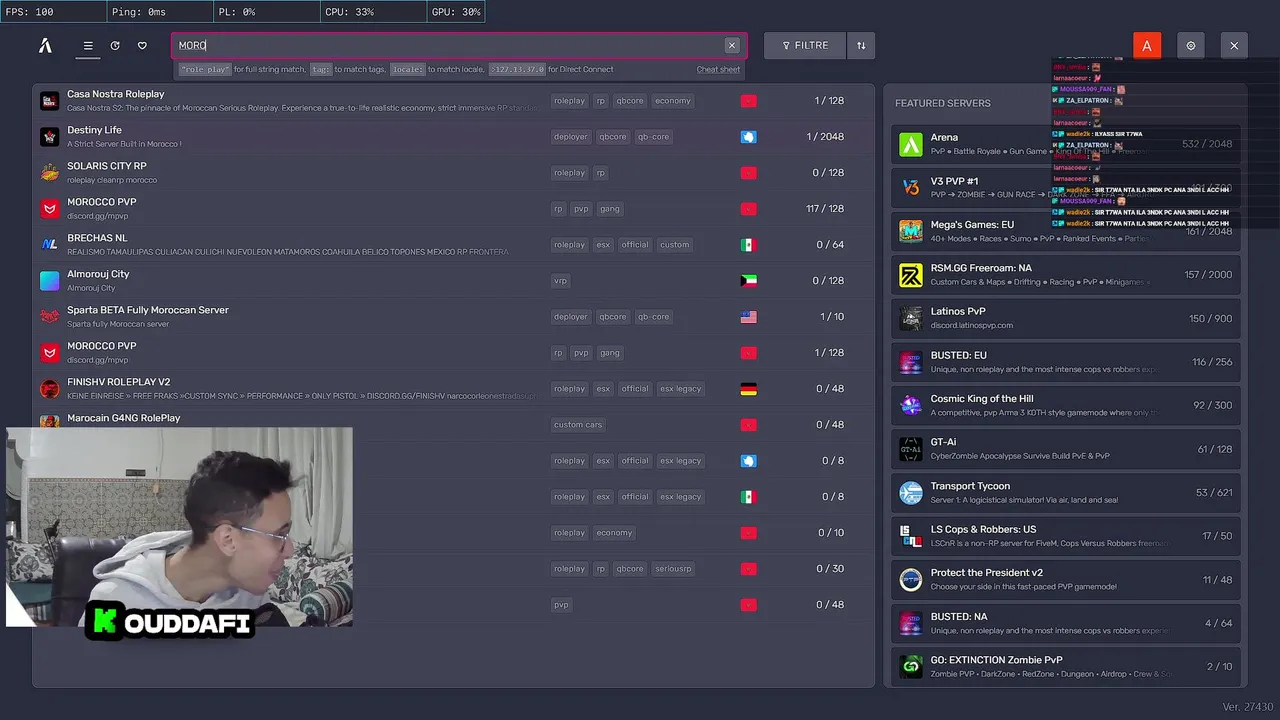
Task: Click the BUSTED: EU server icon
Action: 911,362
